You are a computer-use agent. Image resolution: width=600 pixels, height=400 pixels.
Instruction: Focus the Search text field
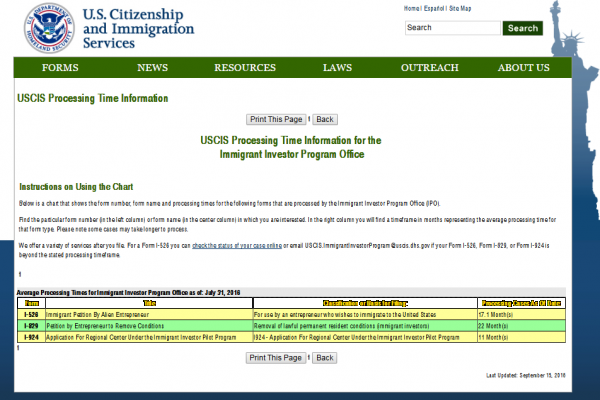(x=451, y=28)
